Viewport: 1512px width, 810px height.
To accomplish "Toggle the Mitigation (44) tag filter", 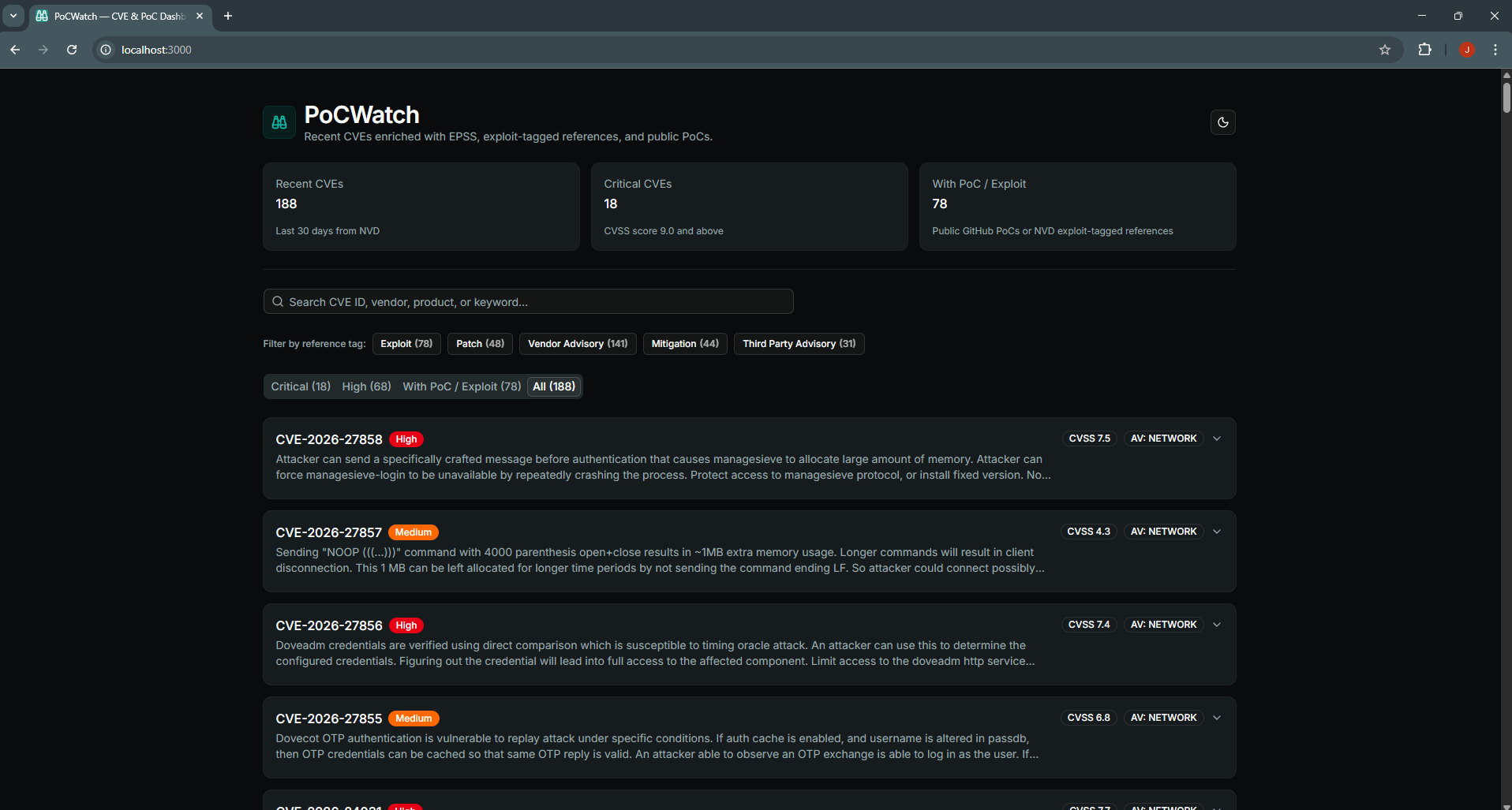I will pyautogui.click(x=685, y=344).
